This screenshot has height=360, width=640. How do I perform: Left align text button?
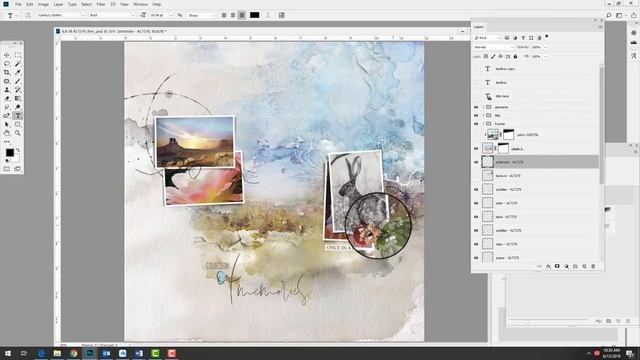[x=224, y=15]
